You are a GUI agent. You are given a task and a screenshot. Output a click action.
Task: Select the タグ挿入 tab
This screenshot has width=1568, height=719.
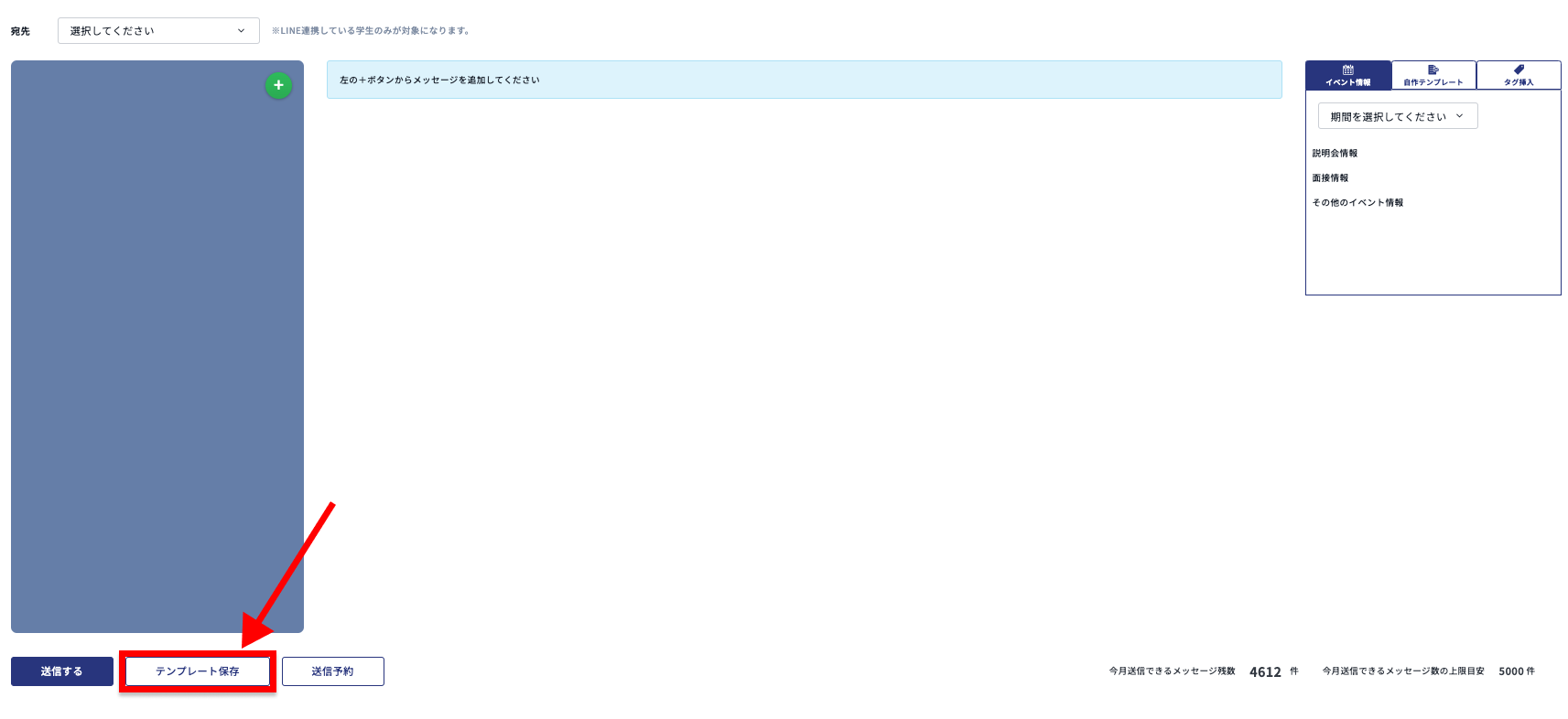1519,75
